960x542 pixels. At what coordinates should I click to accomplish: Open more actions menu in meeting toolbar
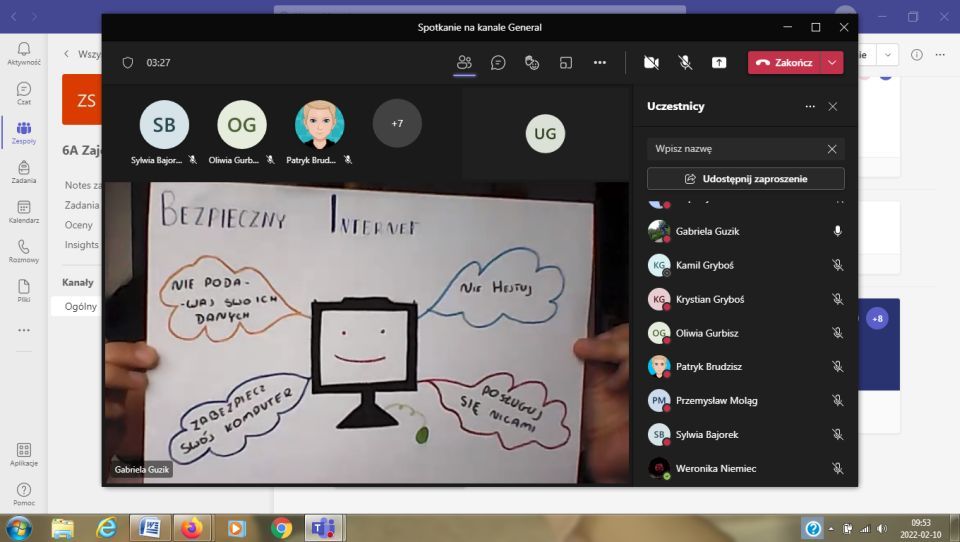[600, 62]
